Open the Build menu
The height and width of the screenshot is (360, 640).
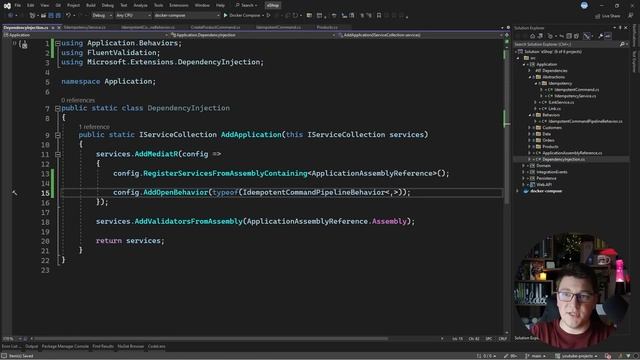coord(91,5)
